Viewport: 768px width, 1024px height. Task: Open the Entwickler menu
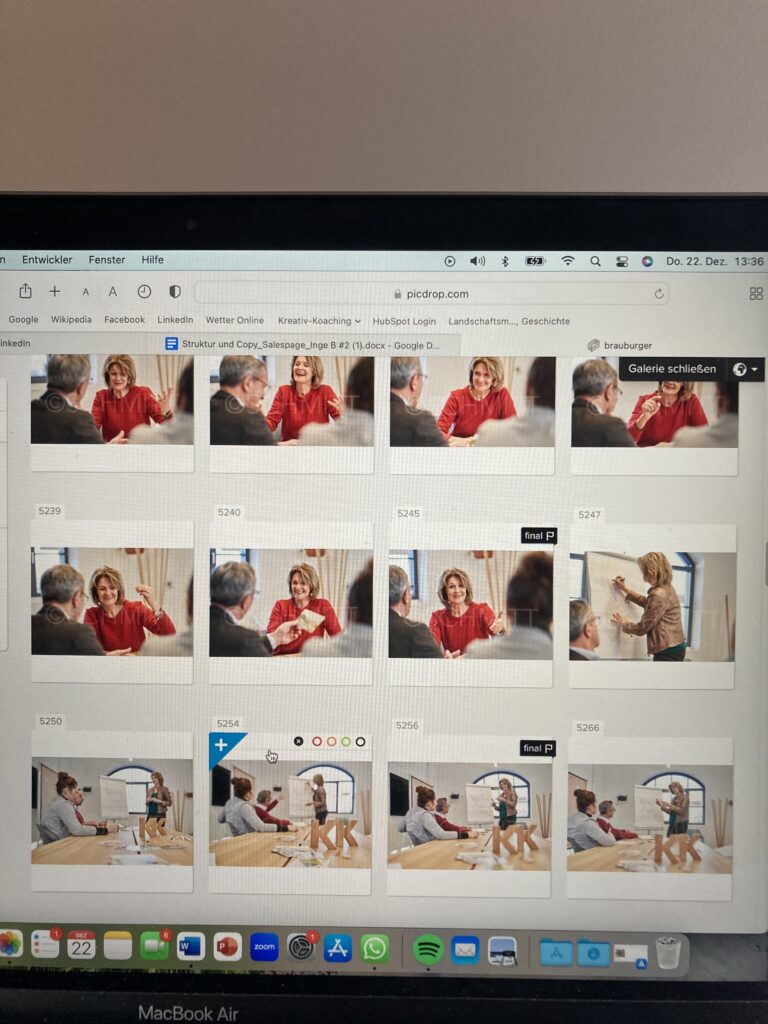(x=47, y=259)
